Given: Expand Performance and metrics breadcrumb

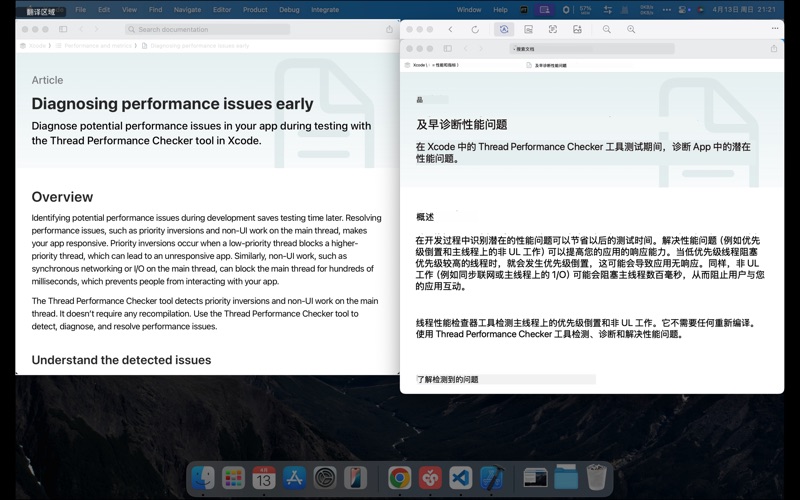Looking at the screenshot, I should point(96,46).
